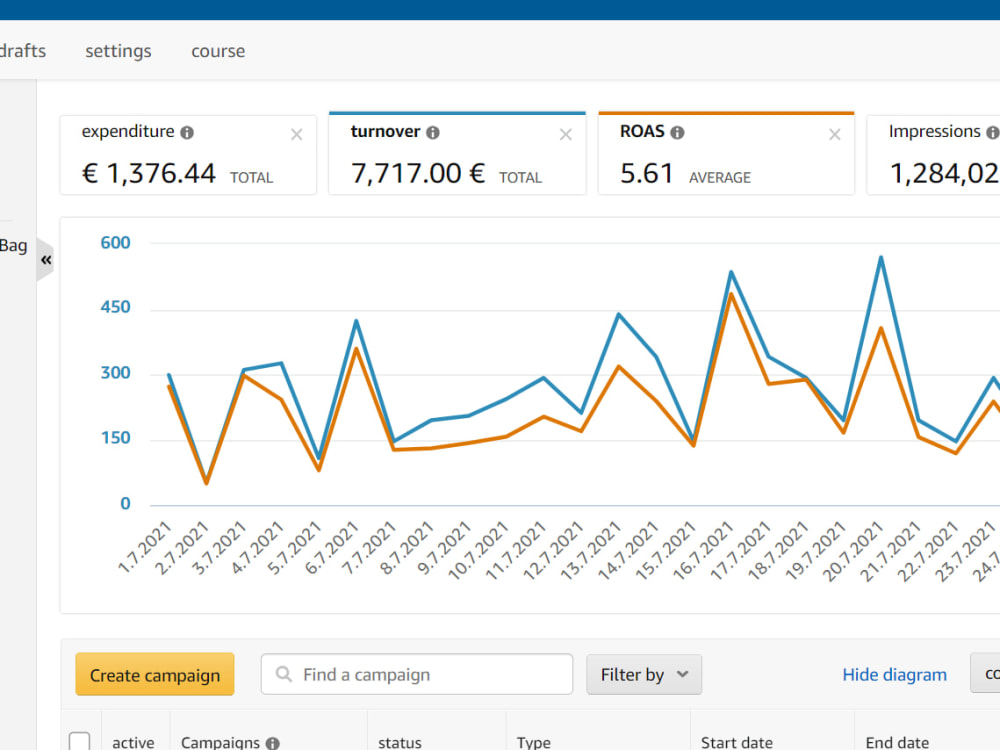Sort by the End date column header

tap(897, 742)
